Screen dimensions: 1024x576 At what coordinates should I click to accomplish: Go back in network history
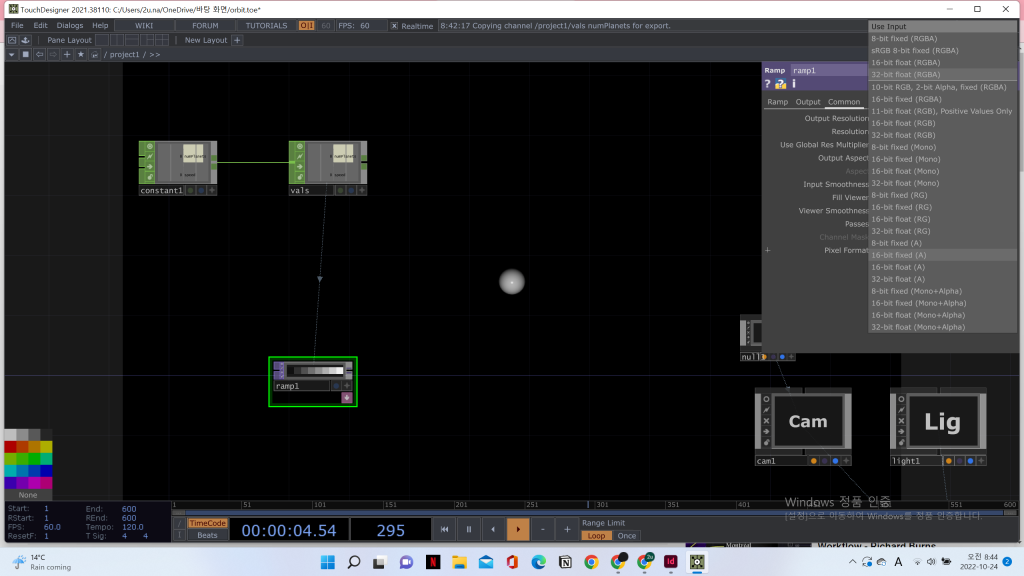click(39, 54)
